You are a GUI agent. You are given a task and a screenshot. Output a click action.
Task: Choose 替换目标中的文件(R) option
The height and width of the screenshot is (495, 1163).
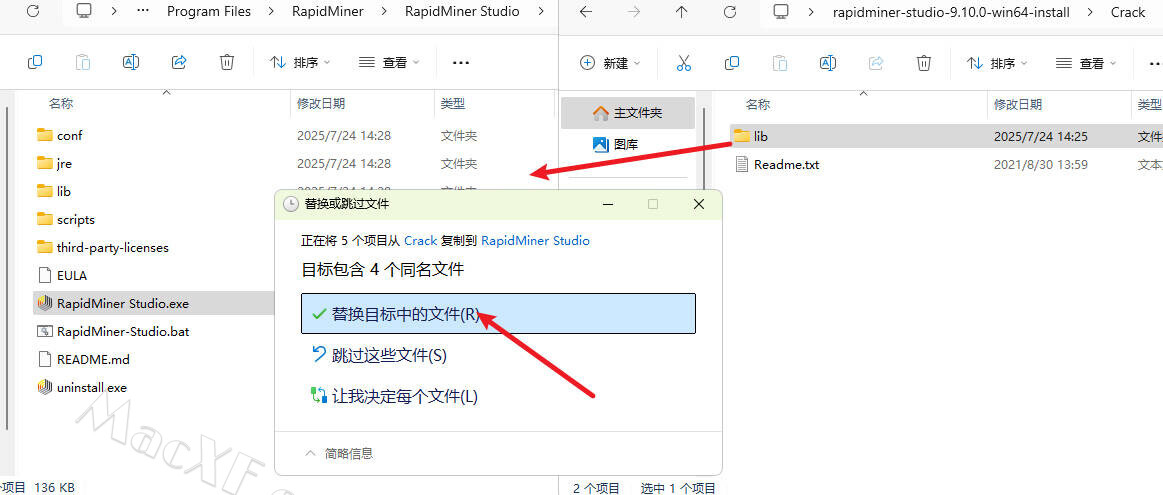(x=498, y=313)
